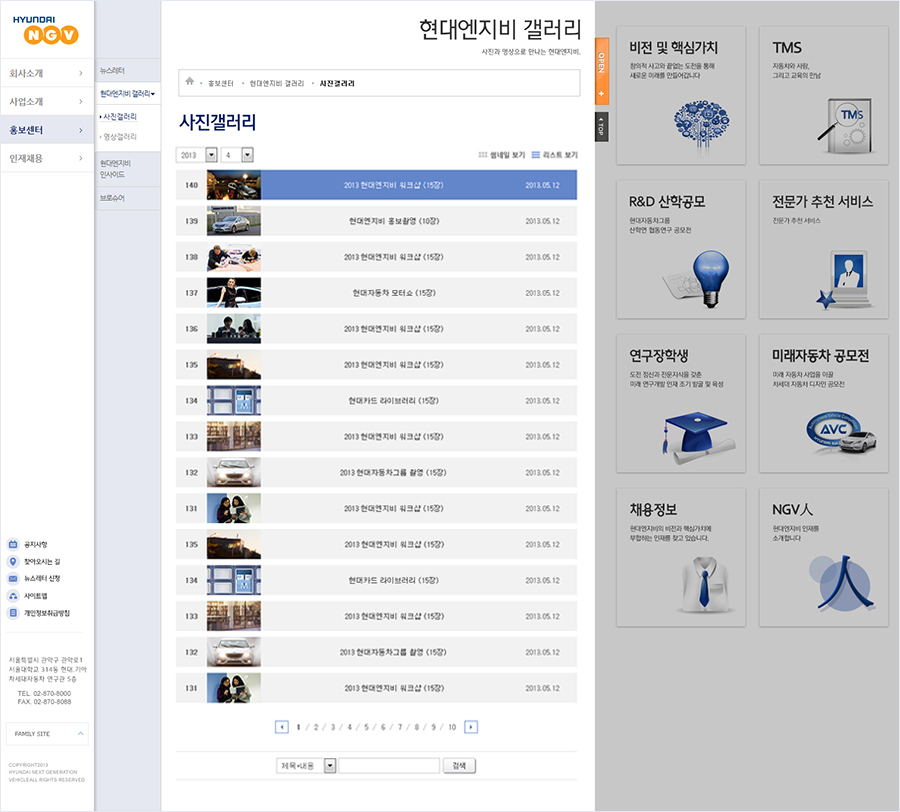Select 사진갤러리 in the side submenu
The image size is (900, 812).
click(119, 116)
